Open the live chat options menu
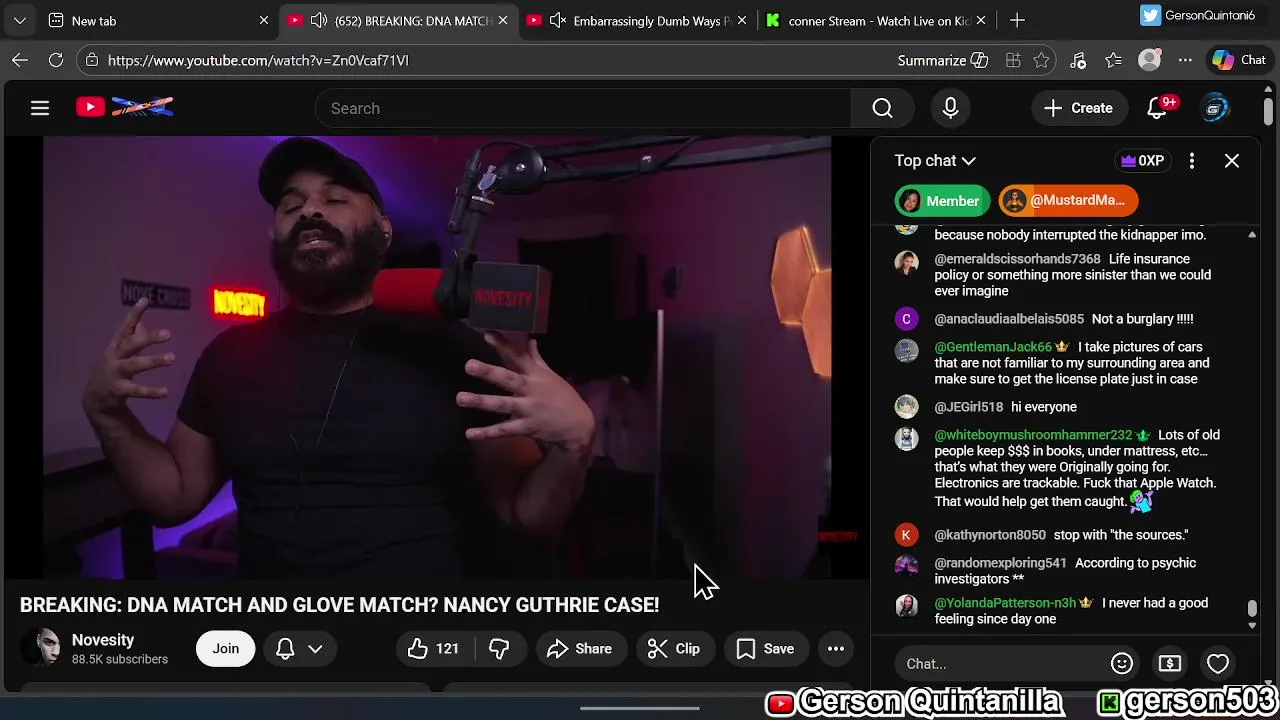 pos(1192,161)
